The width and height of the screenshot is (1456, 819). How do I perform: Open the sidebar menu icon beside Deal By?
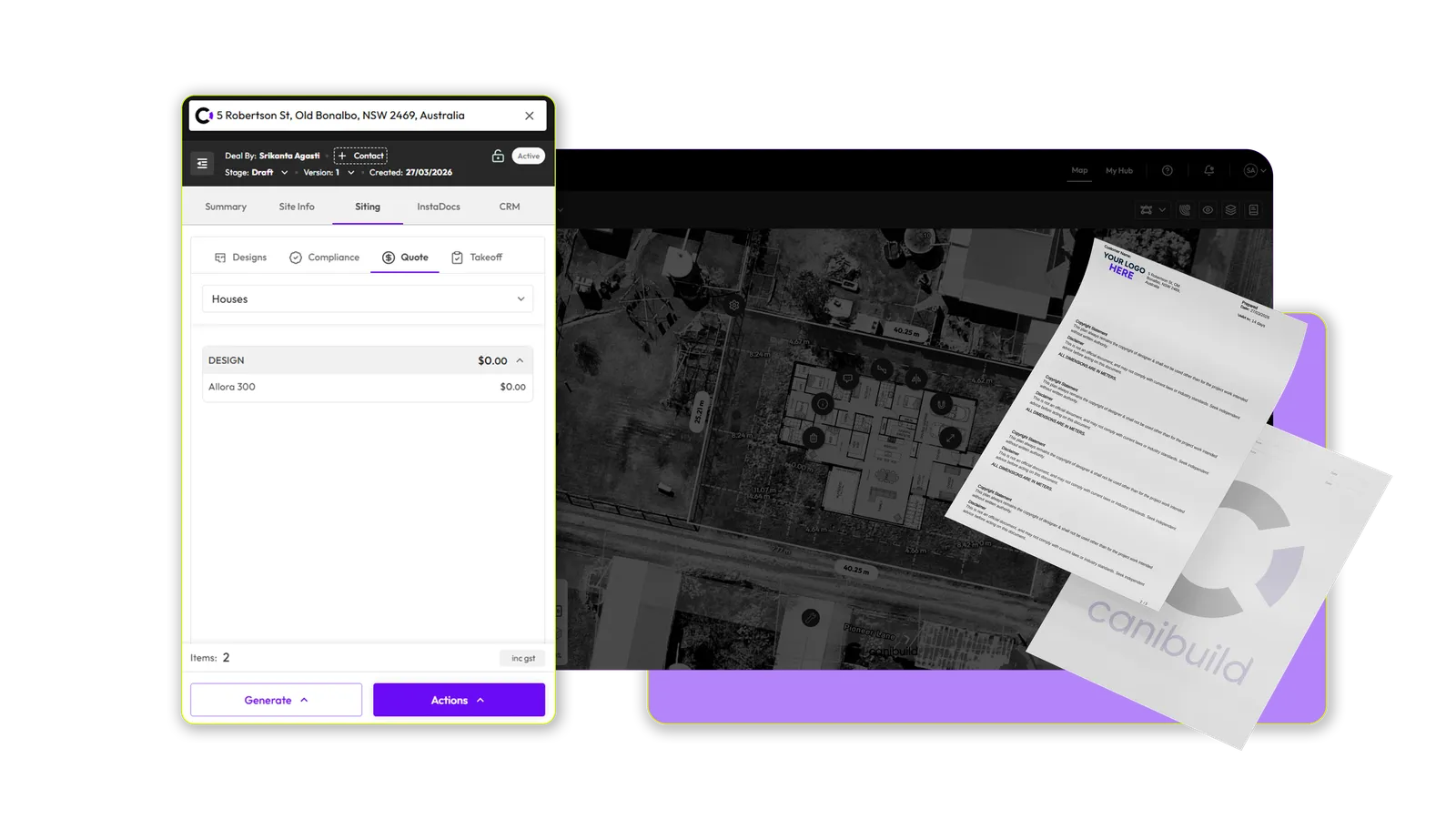(202, 164)
